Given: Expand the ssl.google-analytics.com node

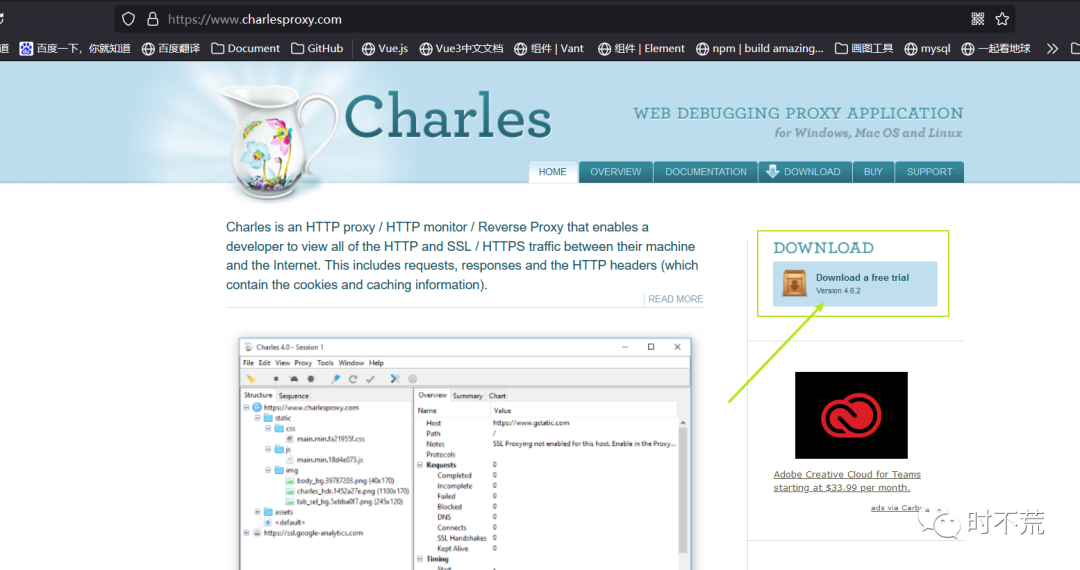Looking at the screenshot, I should [247, 533].
